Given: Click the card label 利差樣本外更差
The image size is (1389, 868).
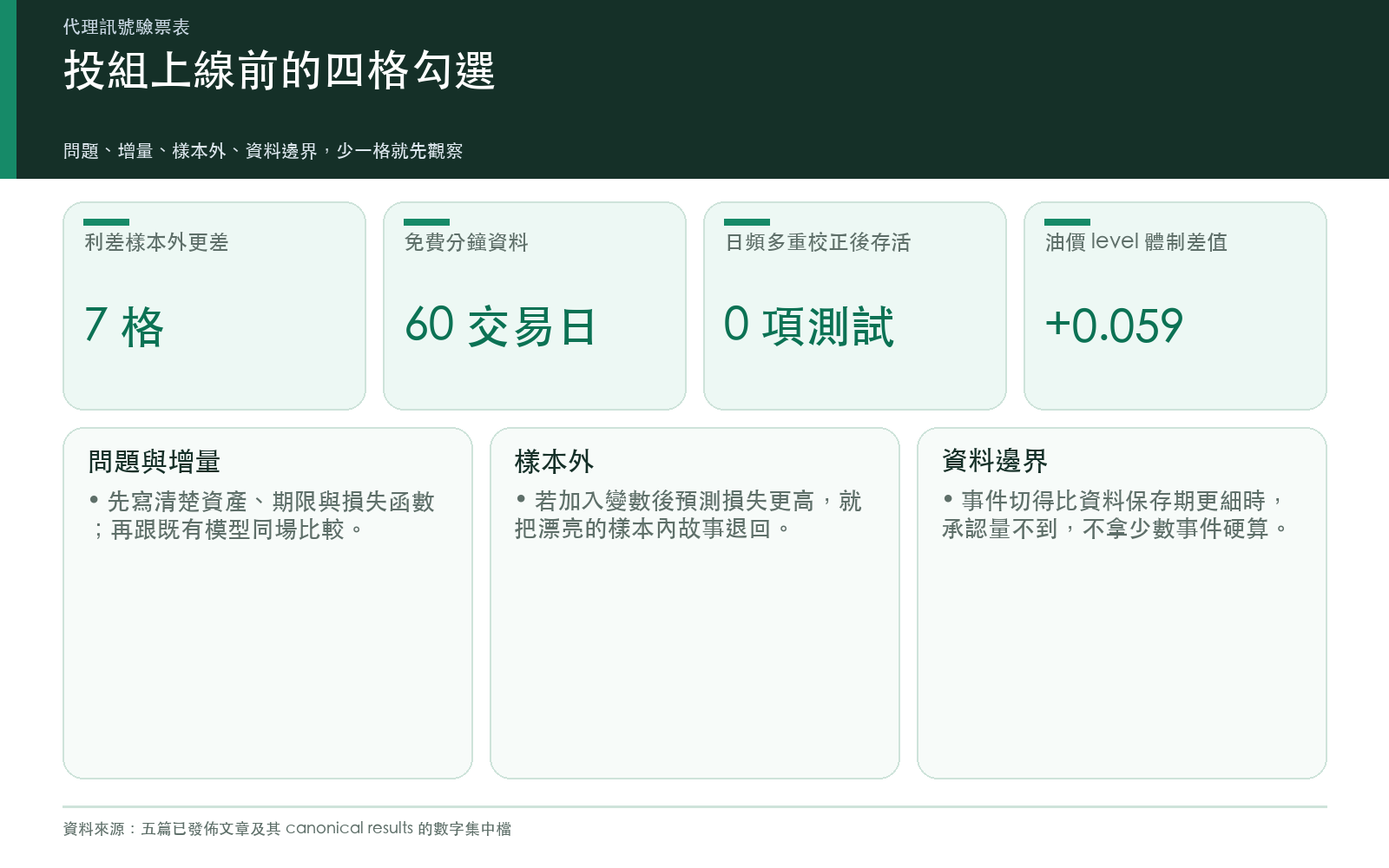Looking at the screenshot, I should [156, 242].
